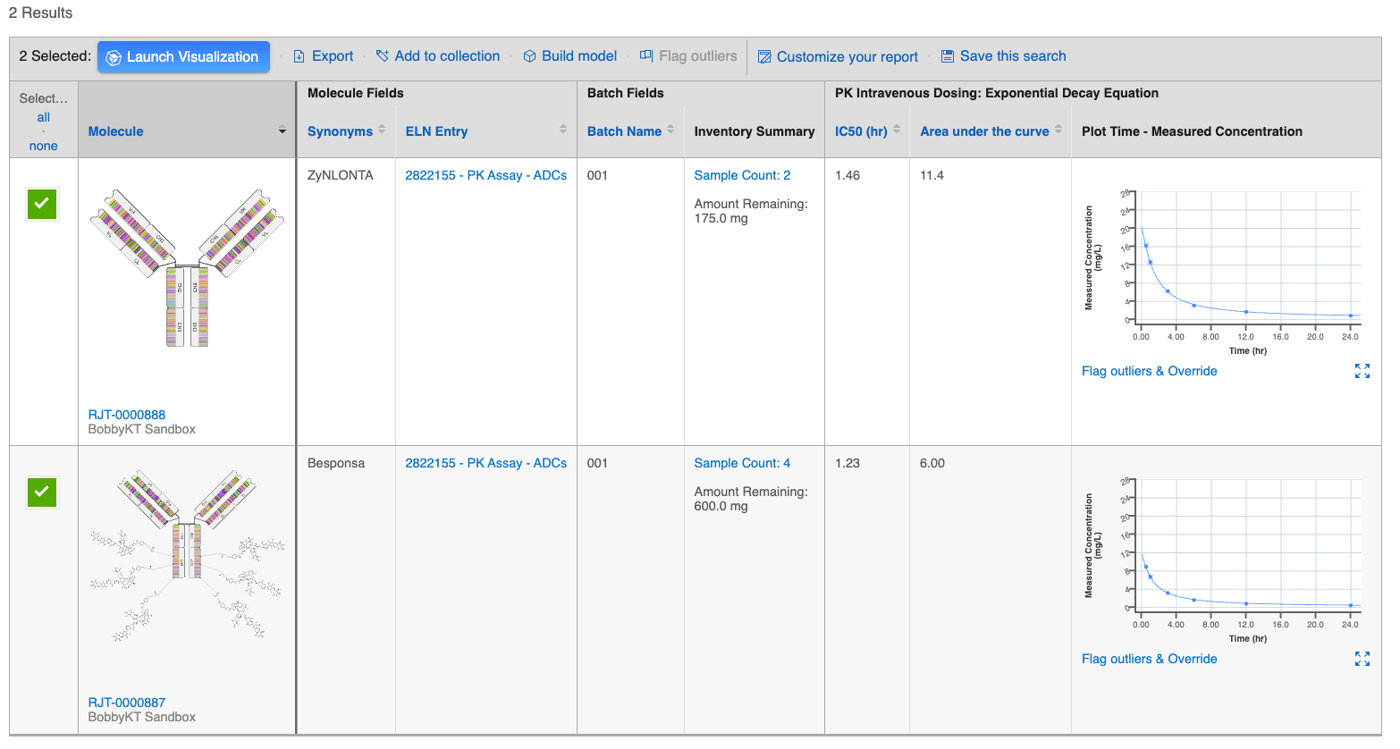The image size is (1400, 749).
Task: Sort by IC50 (hr) column arrows
Action: click(x=896, y=131)
